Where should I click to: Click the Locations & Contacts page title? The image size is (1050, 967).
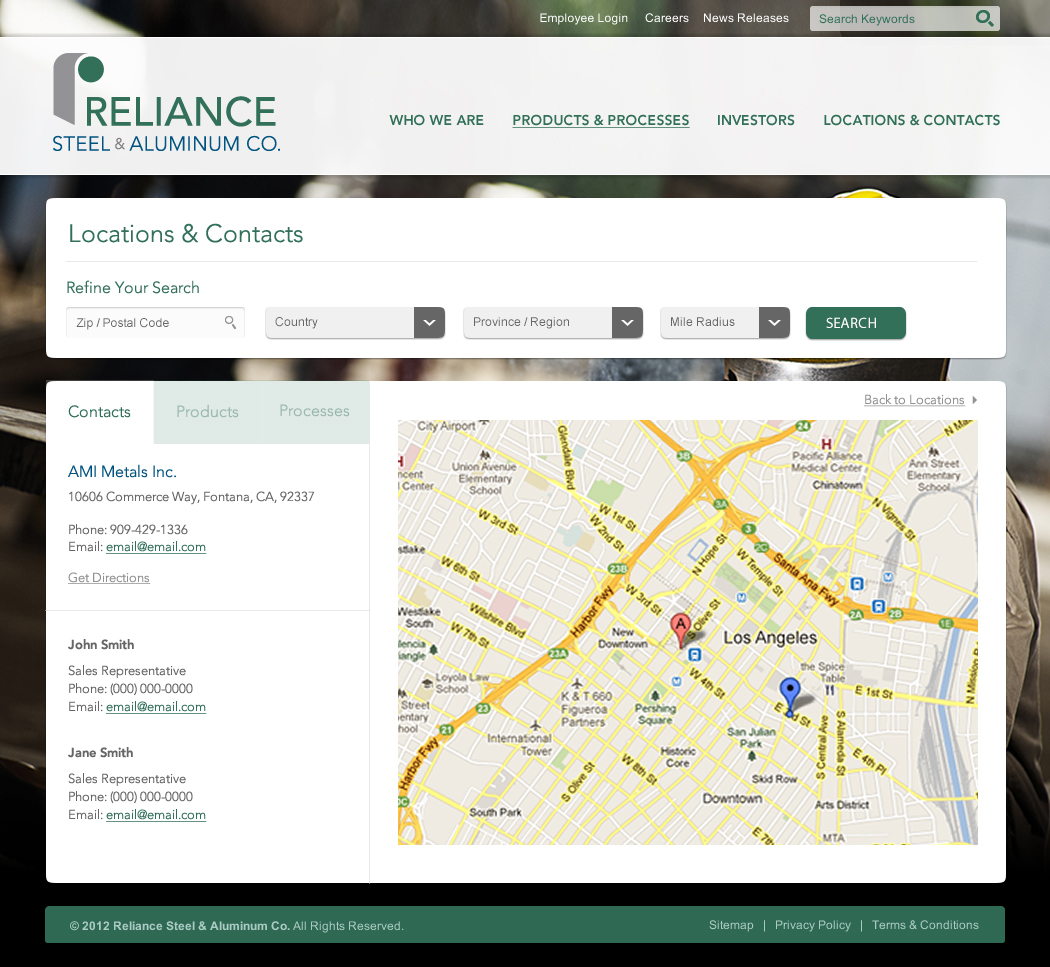185,234
